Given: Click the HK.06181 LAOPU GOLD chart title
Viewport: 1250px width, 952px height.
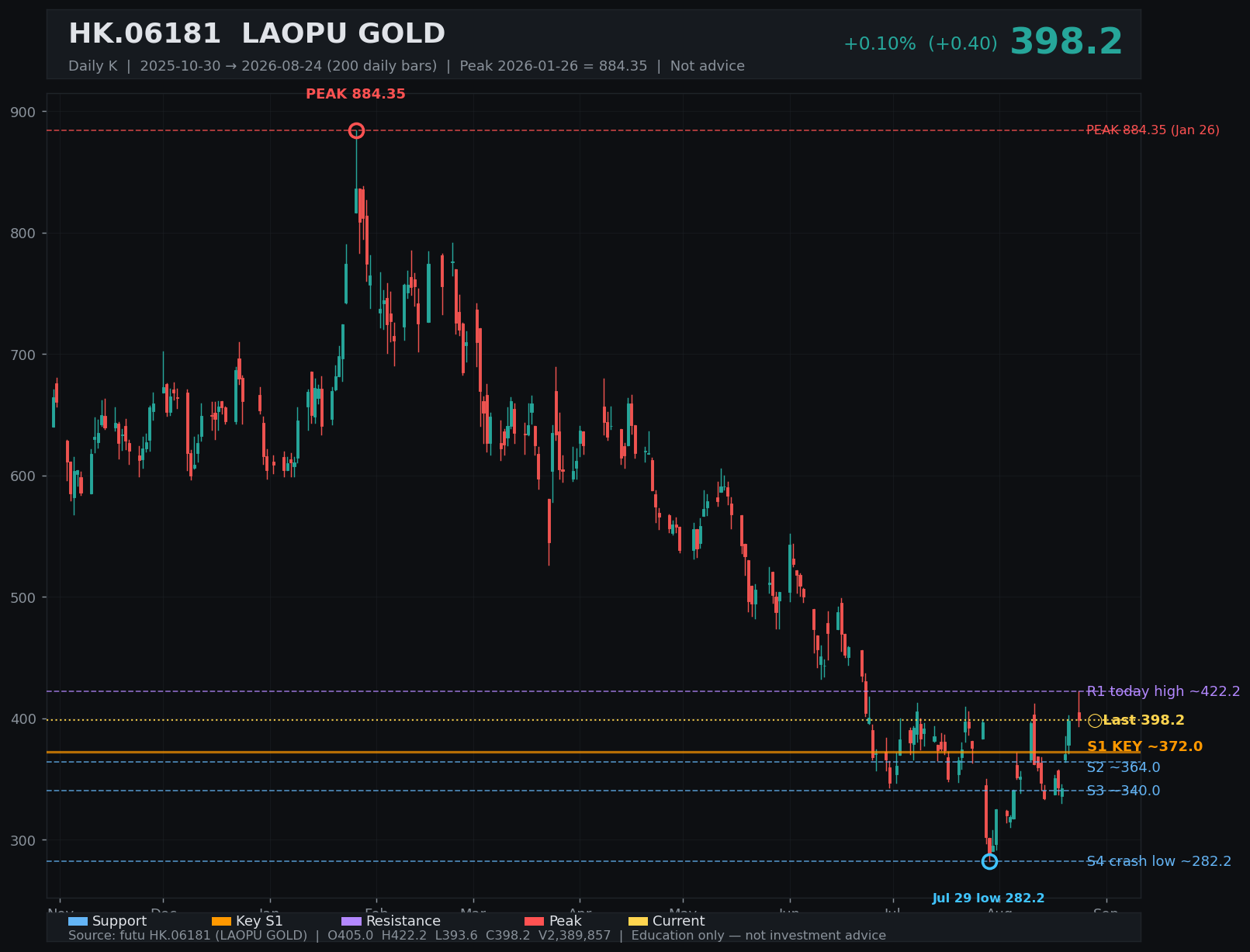Looking at the screenshot, I should coord(257,34).
